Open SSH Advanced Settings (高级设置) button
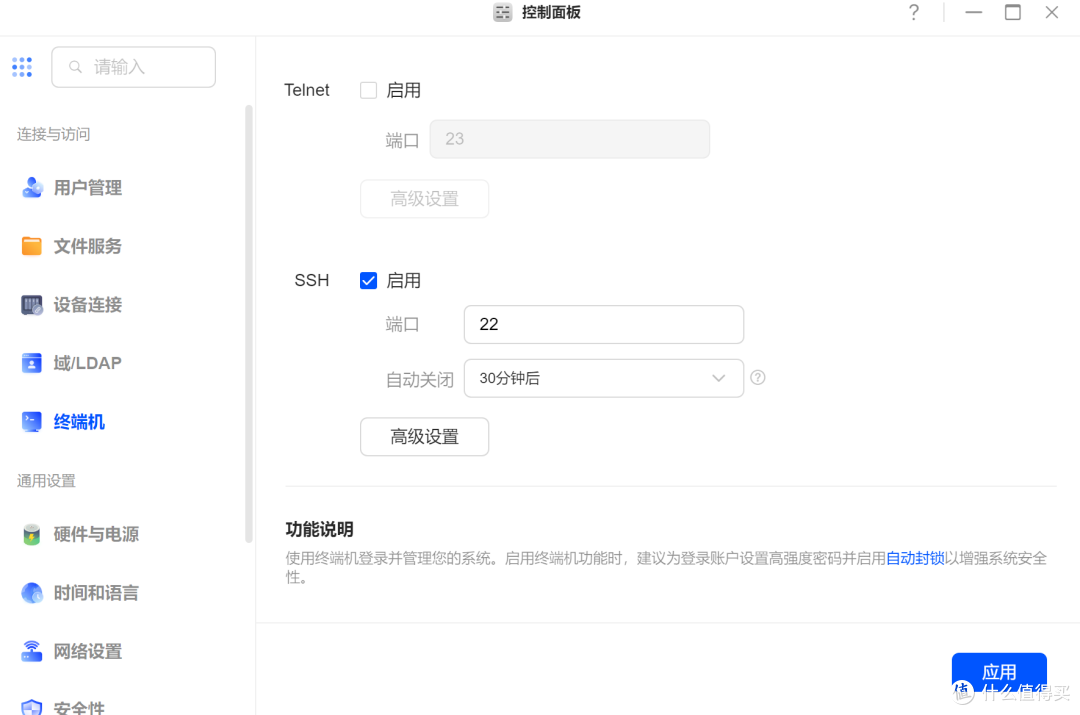The image size is (1080, 715). 424,437
